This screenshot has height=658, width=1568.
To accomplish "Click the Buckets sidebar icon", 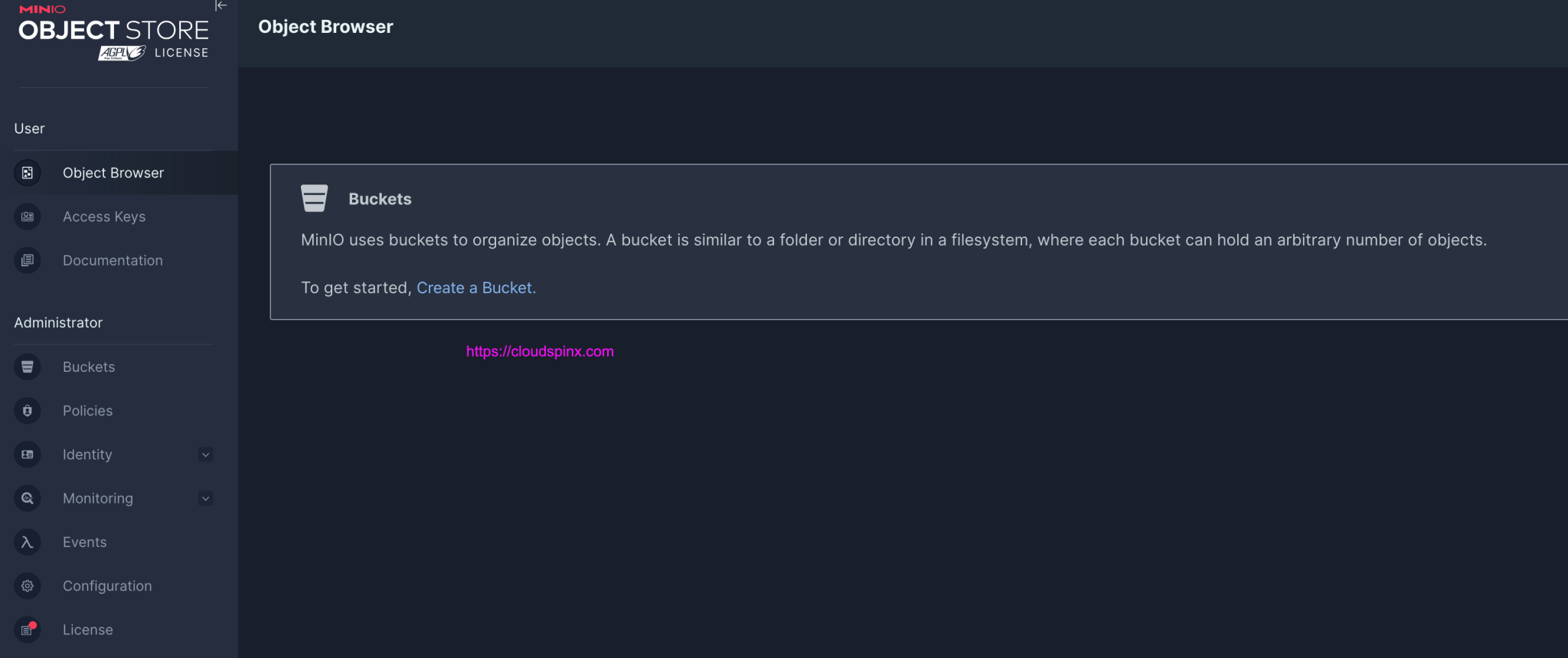I will pos(28,367).
